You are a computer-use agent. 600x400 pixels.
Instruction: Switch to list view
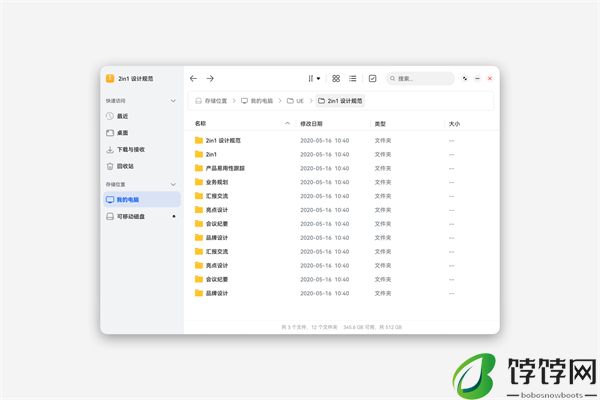coord(353,78)
